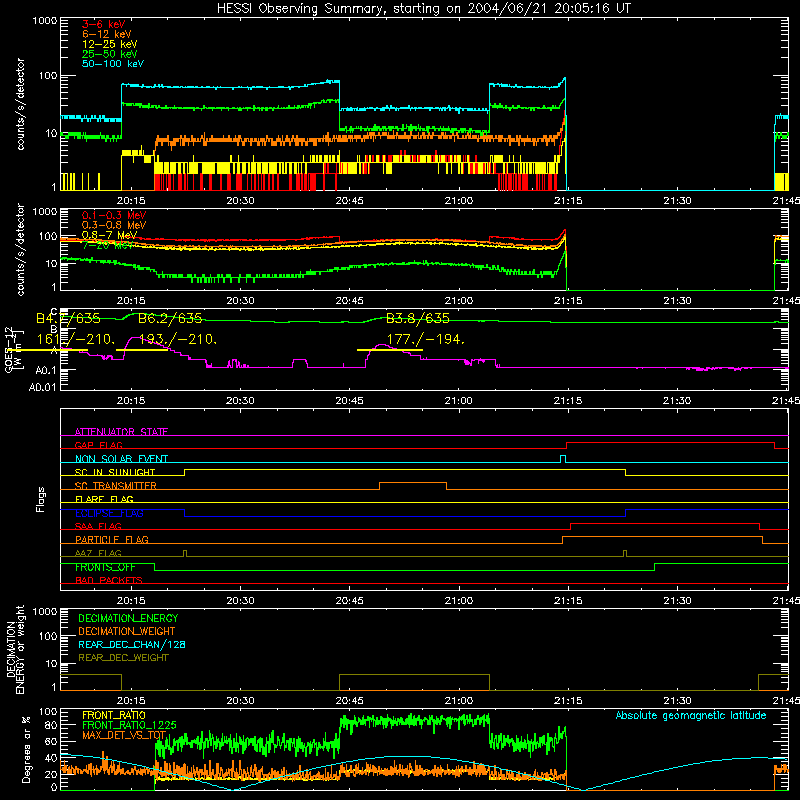Click the SC_TRANSMITTER flag label
The image size is (800, 800).
(x=116, y=486)
